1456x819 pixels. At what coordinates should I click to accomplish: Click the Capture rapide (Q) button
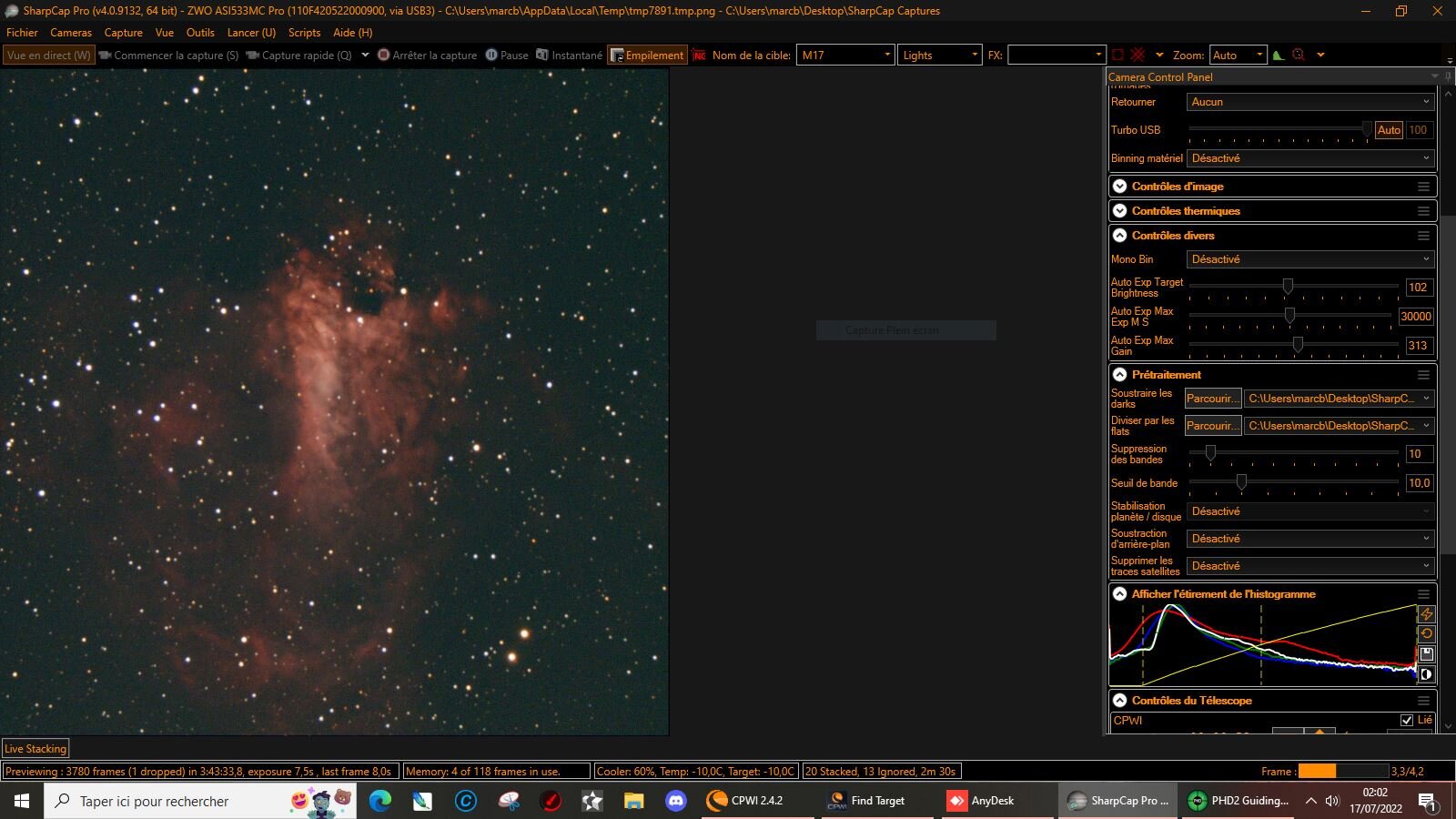coord(298,56)
